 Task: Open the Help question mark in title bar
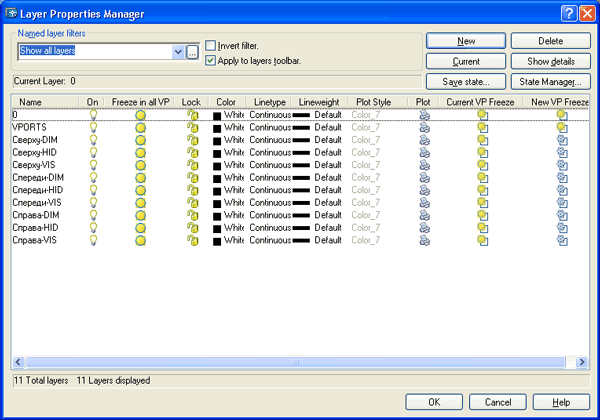tap(566, 13)
